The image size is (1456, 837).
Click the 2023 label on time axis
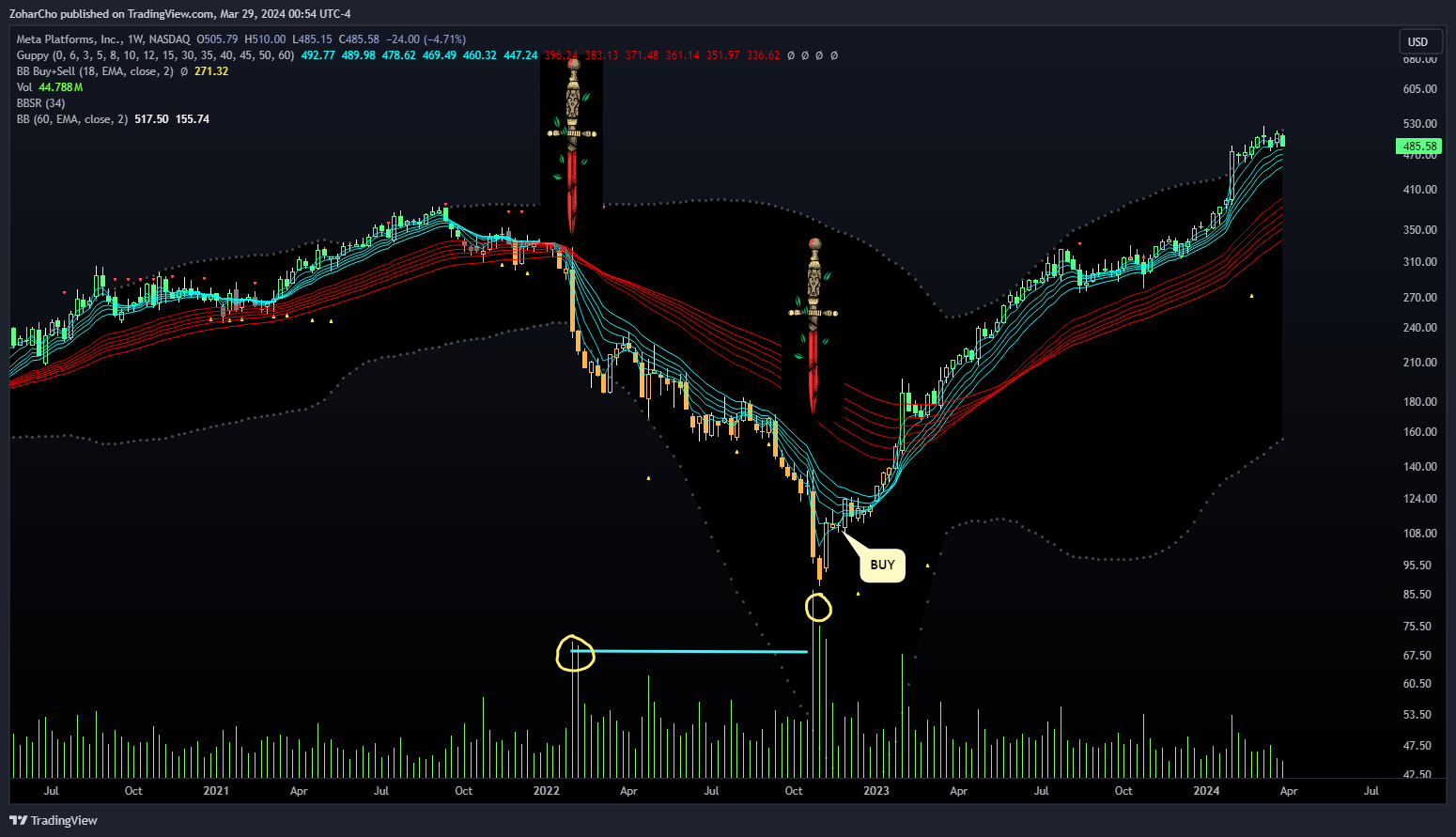876,791
